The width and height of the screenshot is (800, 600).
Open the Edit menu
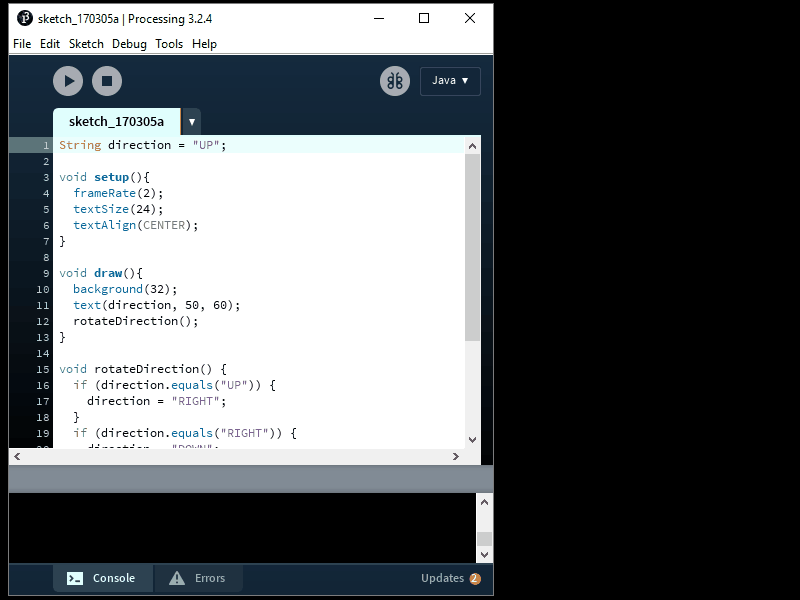[50, 44]
